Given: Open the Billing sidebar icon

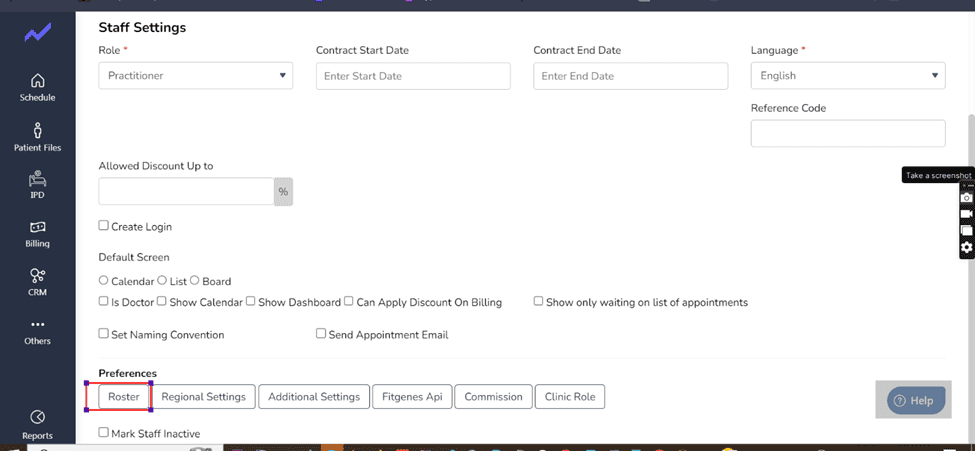Looking at the screenshot, I should [x=37, y=227].
